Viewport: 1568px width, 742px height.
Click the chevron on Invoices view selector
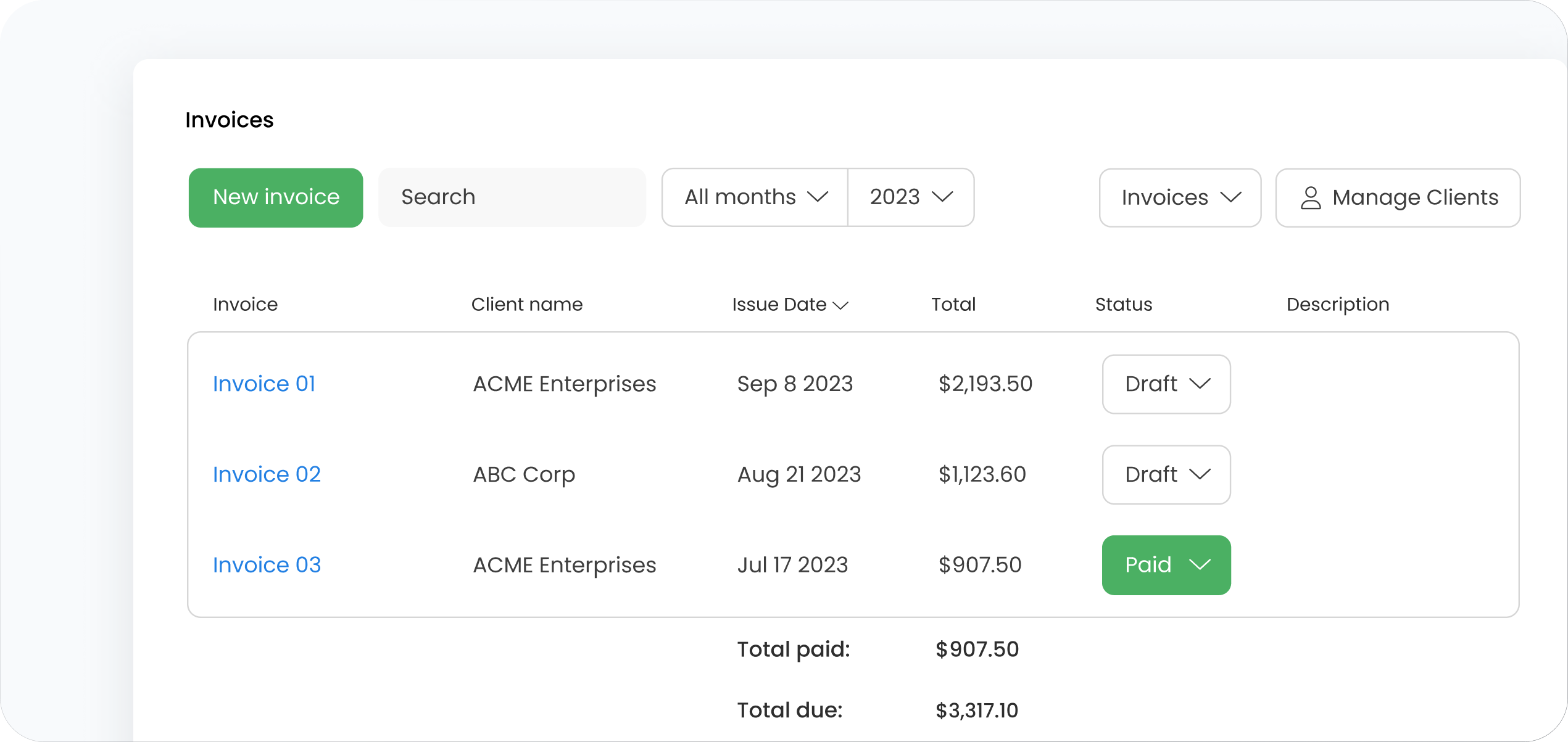pyautogui.click(x=1230, y=197)
